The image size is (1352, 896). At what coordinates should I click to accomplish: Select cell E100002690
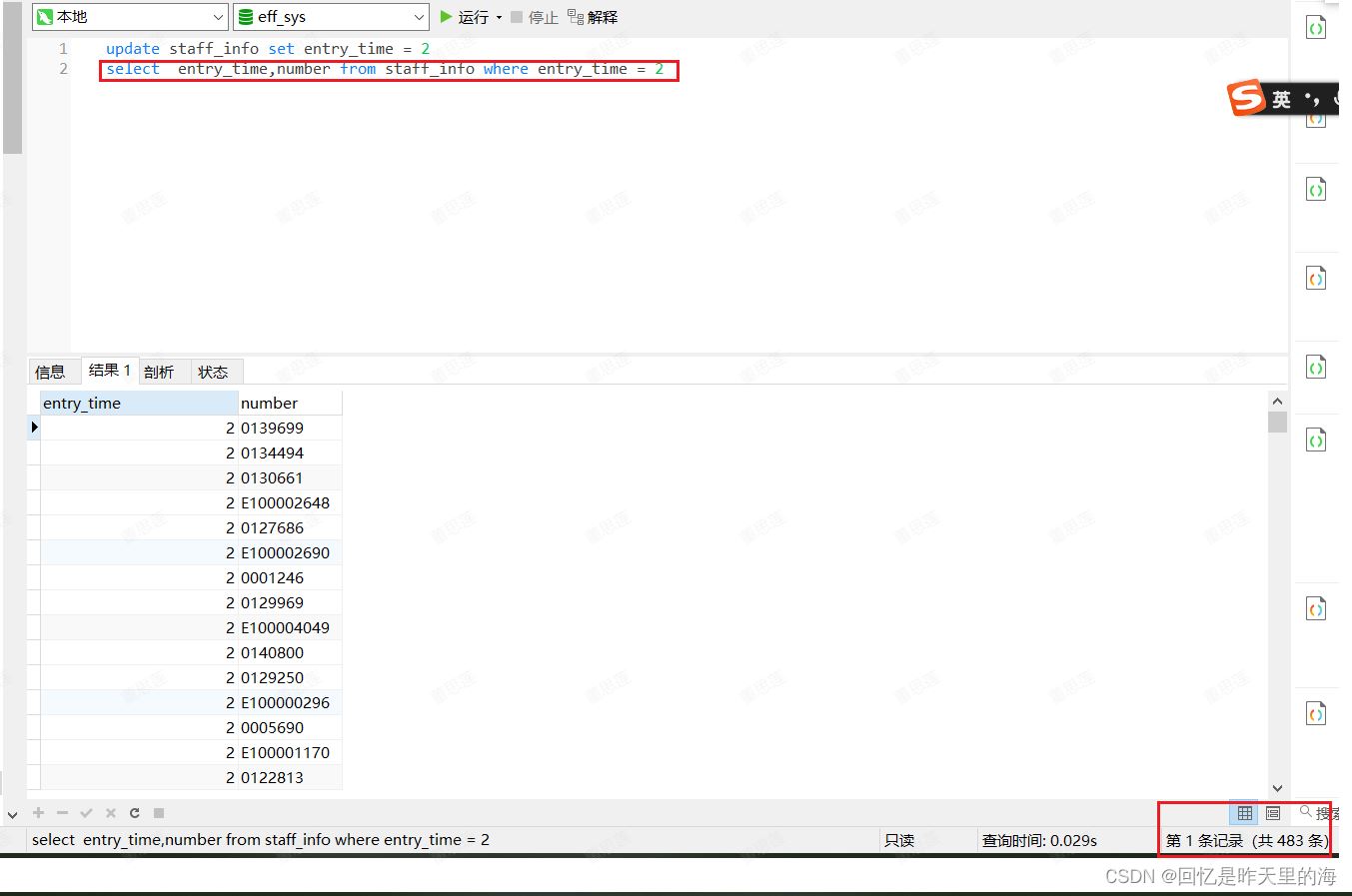[290, 552]
